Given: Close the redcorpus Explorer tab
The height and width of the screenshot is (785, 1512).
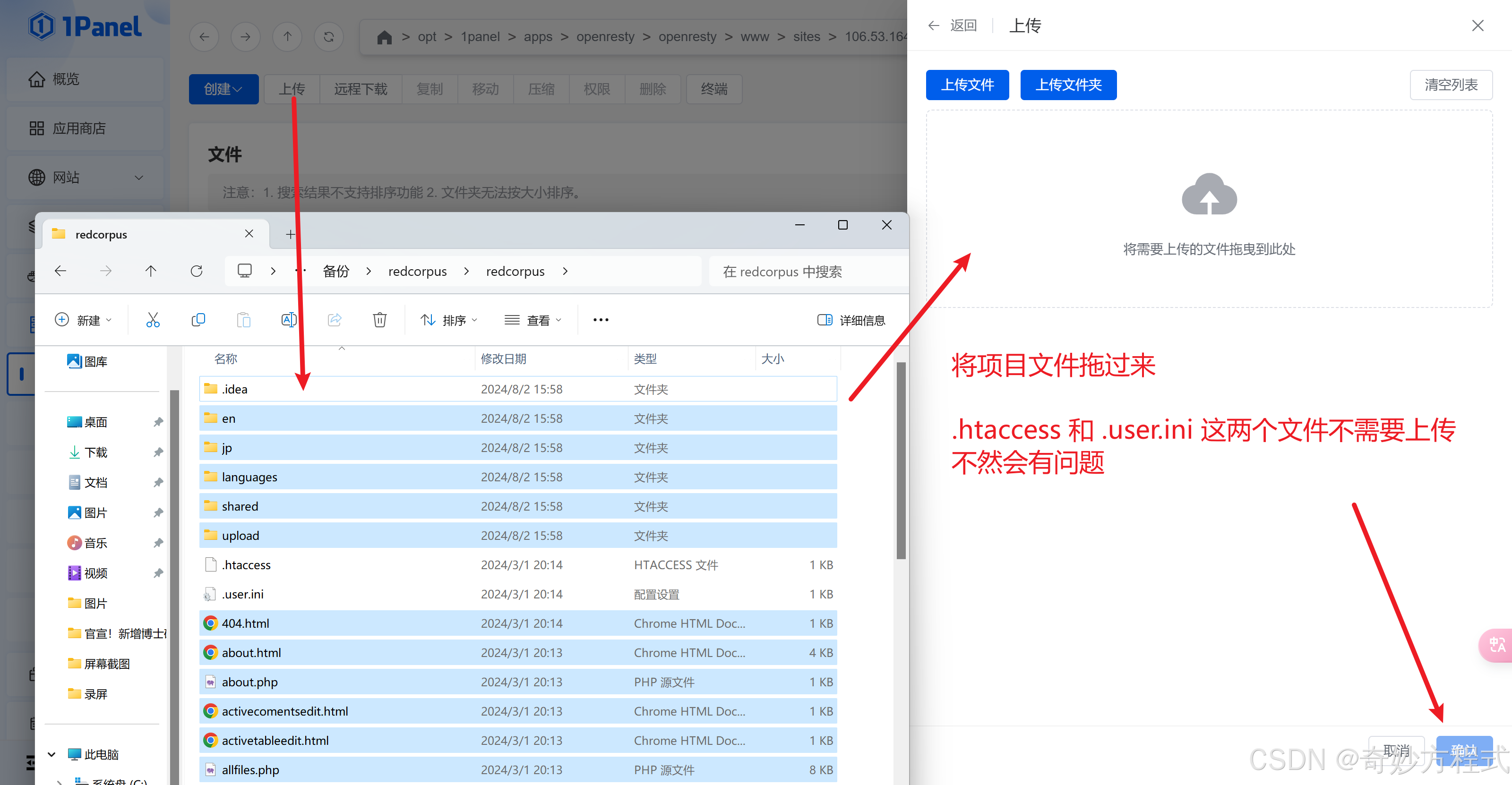Looking at the screenshot, I should pyautogui.click(x=249, y=234).
